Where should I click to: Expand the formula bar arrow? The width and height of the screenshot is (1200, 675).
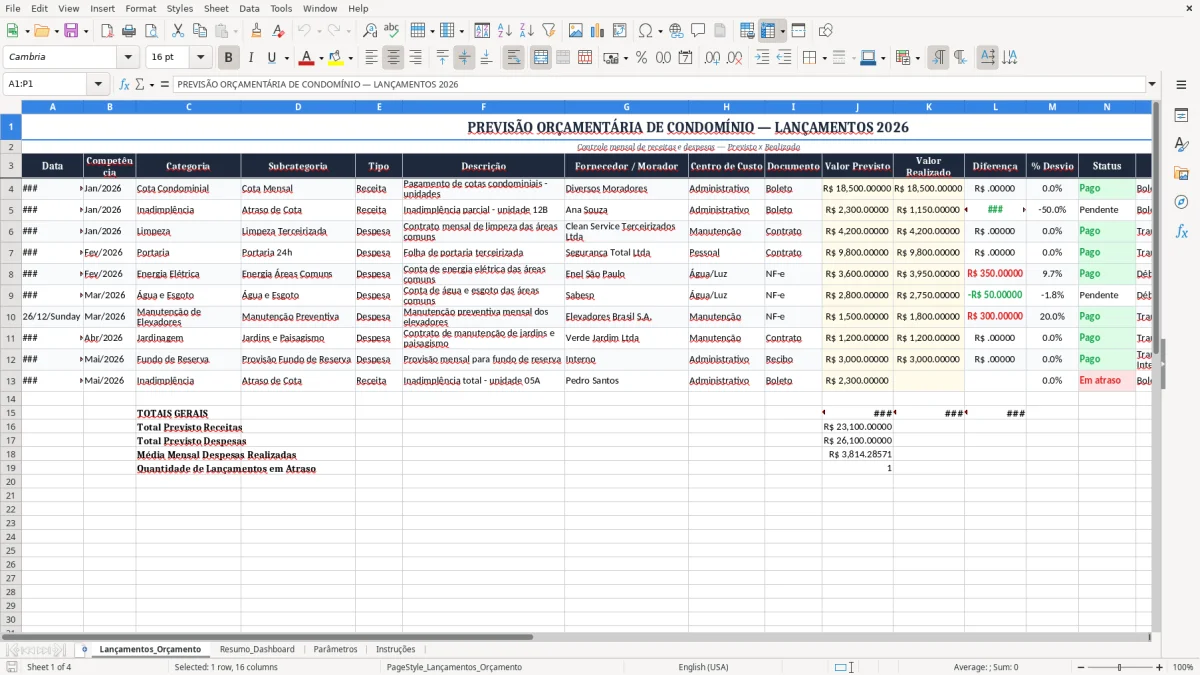[x=1152, y=84]
